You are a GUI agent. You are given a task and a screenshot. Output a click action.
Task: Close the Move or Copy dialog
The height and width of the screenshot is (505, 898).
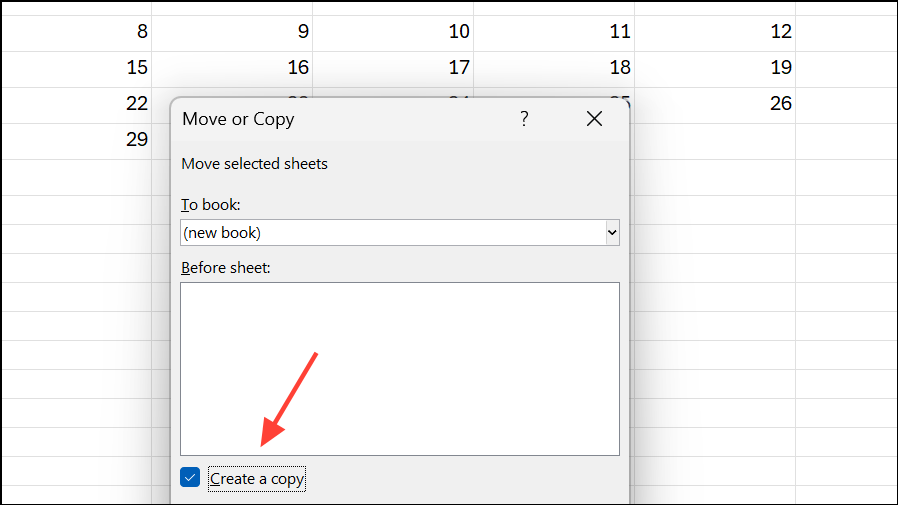(594, 119)
